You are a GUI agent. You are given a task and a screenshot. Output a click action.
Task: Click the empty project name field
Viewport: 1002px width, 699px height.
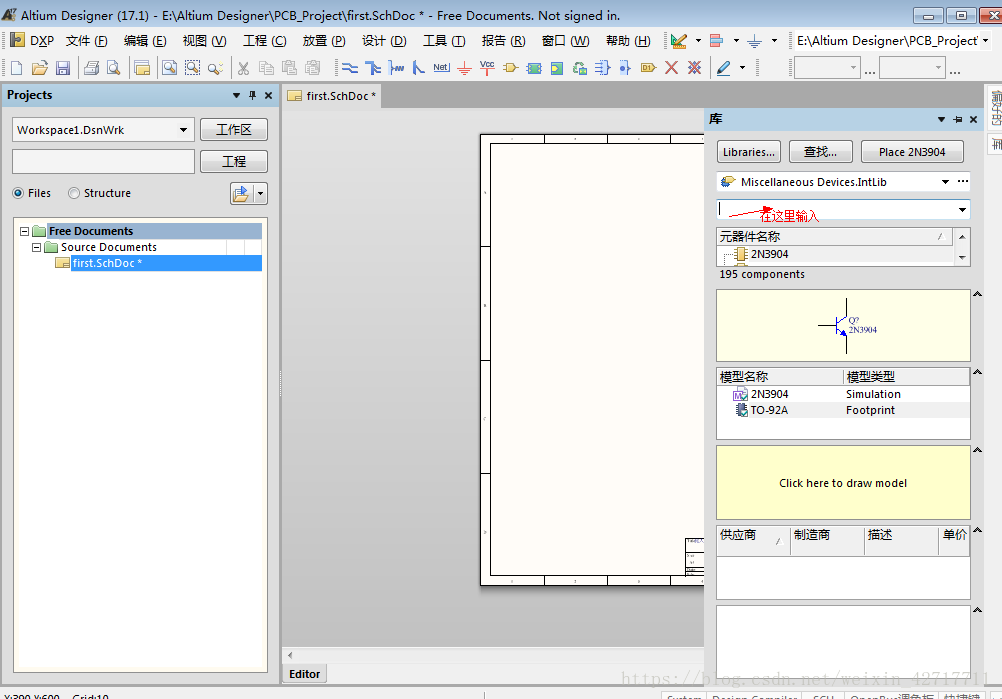(x=104, y=162)
